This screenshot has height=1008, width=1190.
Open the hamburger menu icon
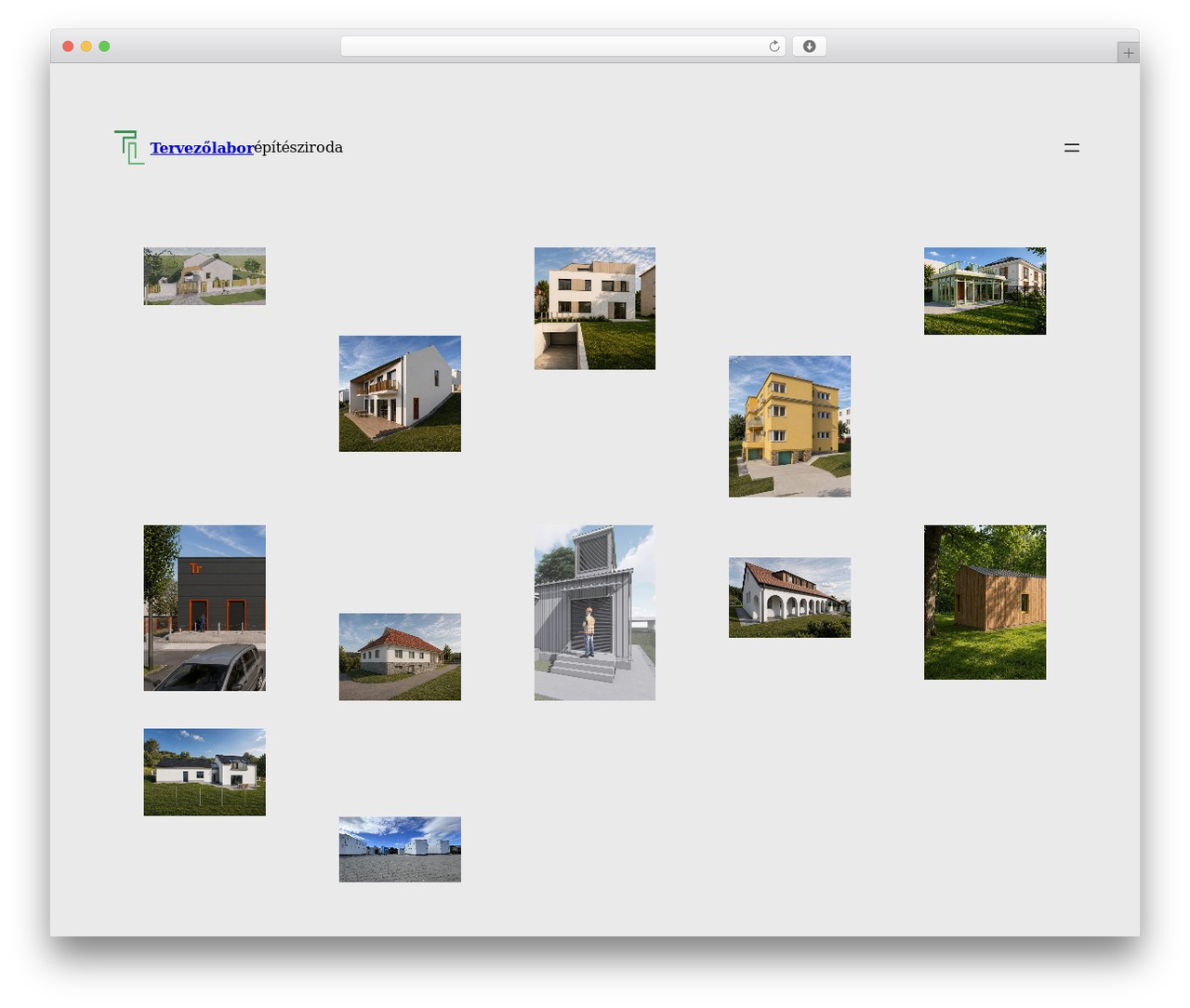(x=1072, y=148)
